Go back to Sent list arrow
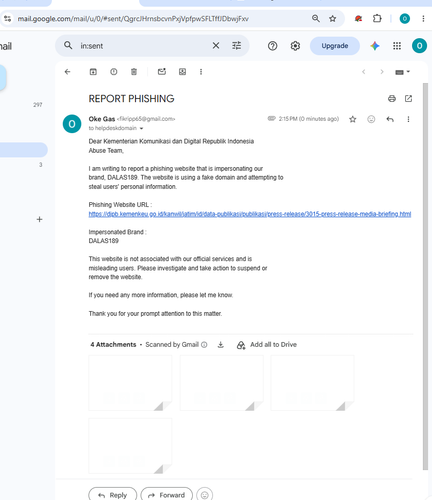Screen dimensions: 432x500 pyautogui.click(x=67, y=72)
